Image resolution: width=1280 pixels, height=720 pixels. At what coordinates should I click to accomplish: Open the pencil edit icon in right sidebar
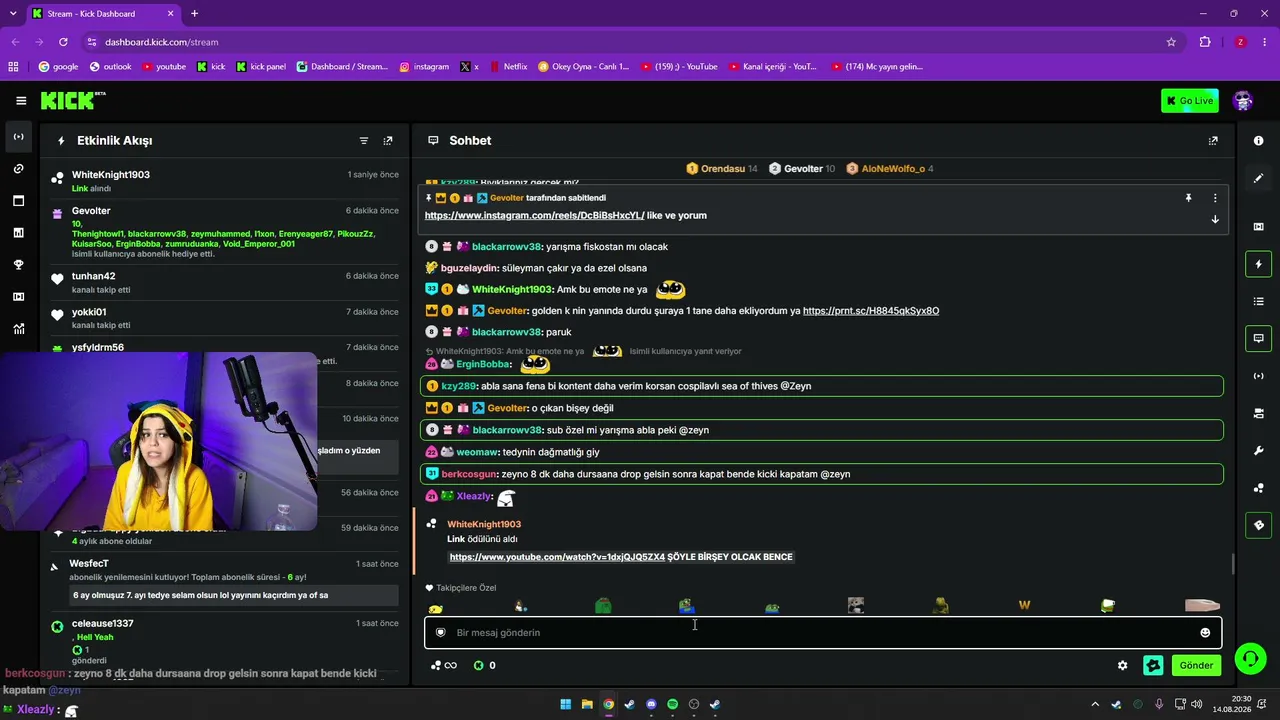coord(1258,178)
